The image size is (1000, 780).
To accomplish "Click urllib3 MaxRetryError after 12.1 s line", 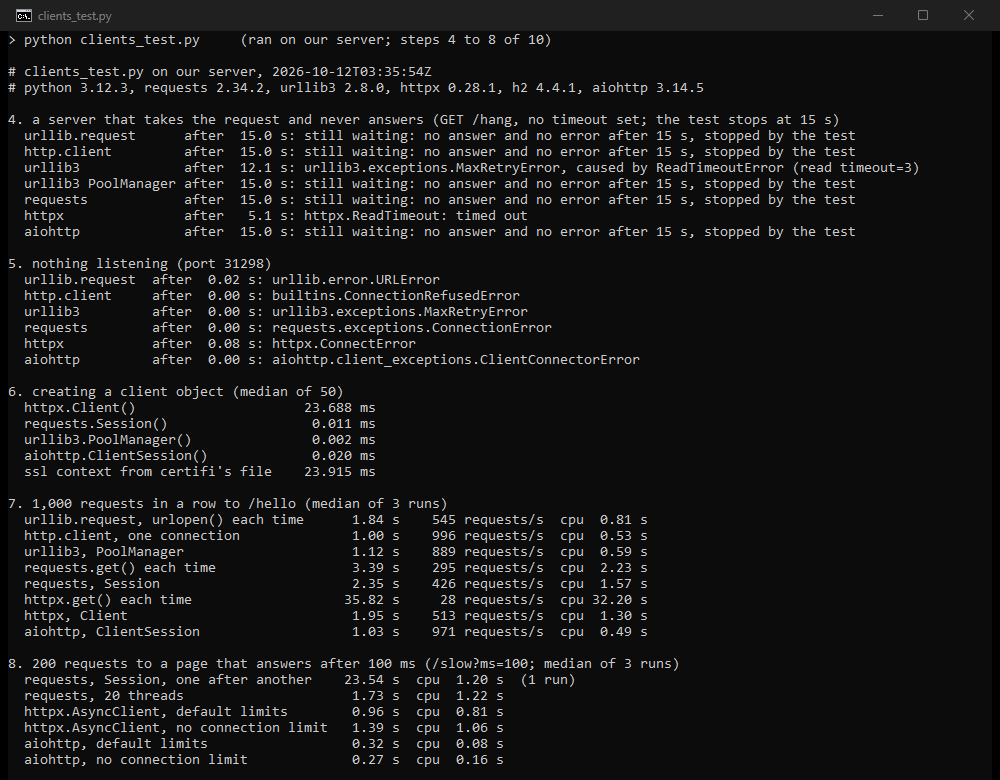I will pos(471,168).
